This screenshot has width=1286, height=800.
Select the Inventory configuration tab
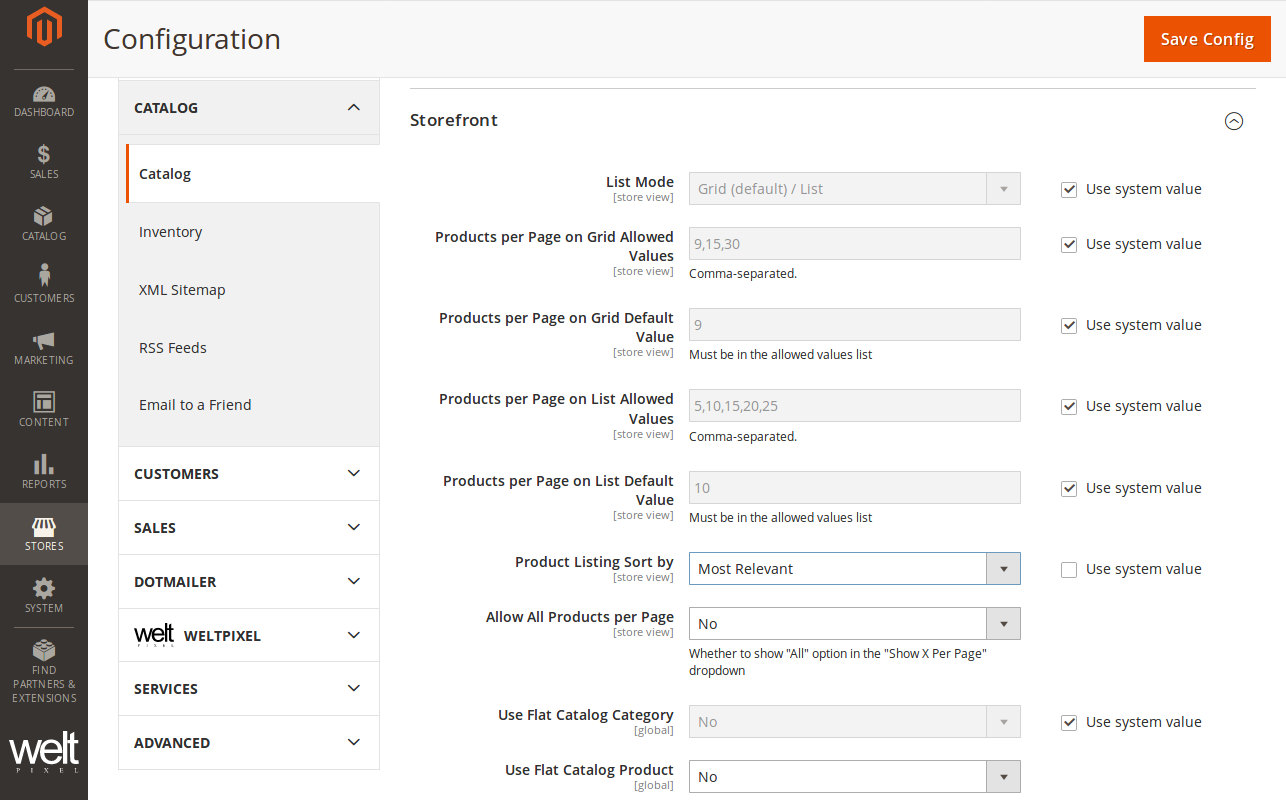[x=171, y=232]
